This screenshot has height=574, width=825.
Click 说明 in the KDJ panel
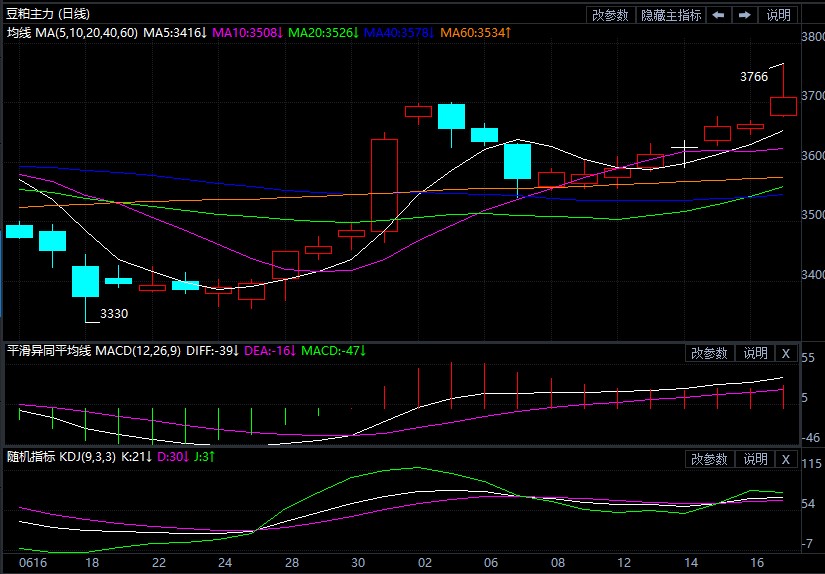pyautogui.click(x=754, y=459)
